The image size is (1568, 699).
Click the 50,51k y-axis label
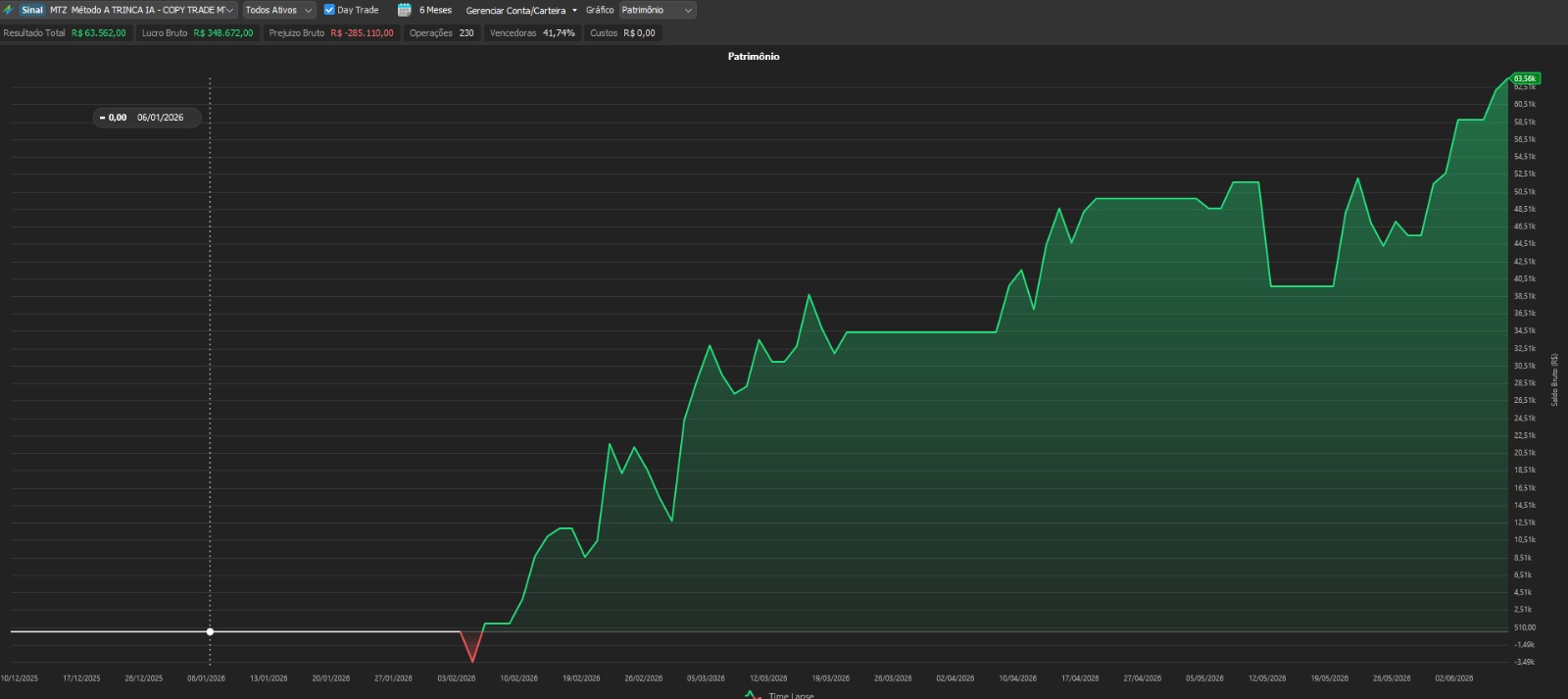coord(1525,192)
